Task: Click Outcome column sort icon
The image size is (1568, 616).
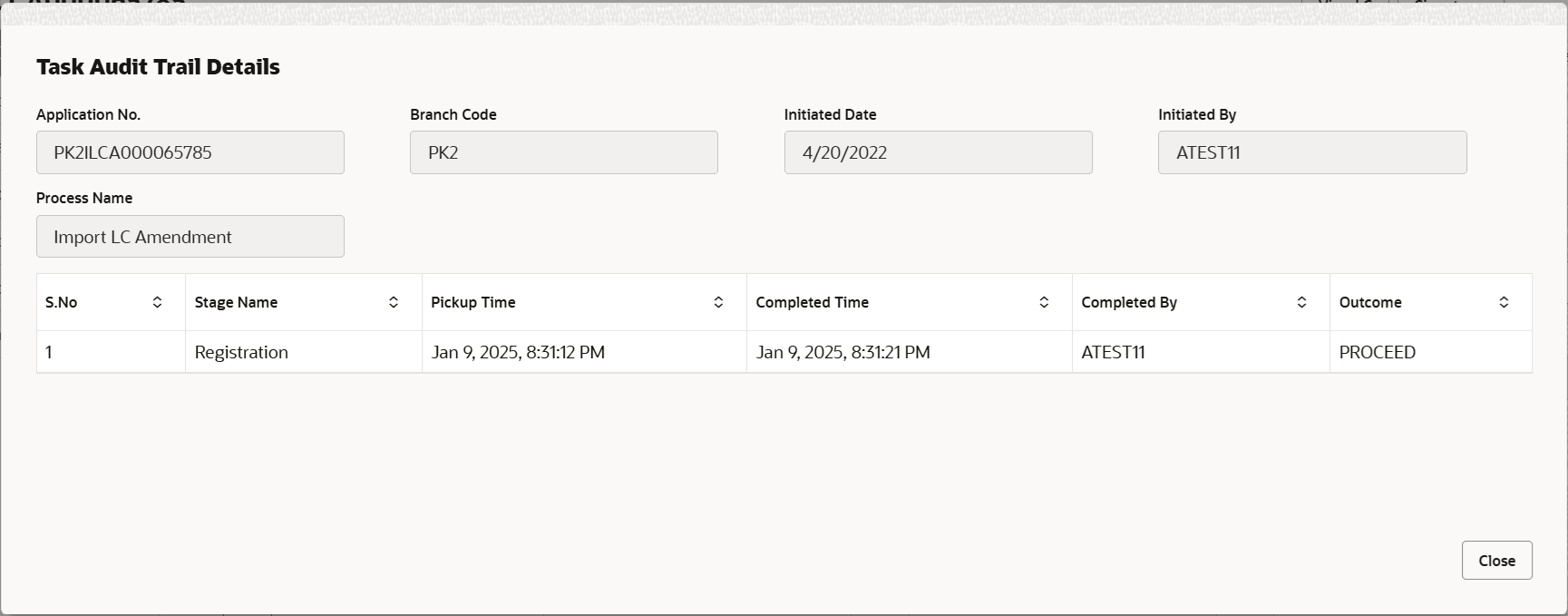Action: tap(1504, 302)
